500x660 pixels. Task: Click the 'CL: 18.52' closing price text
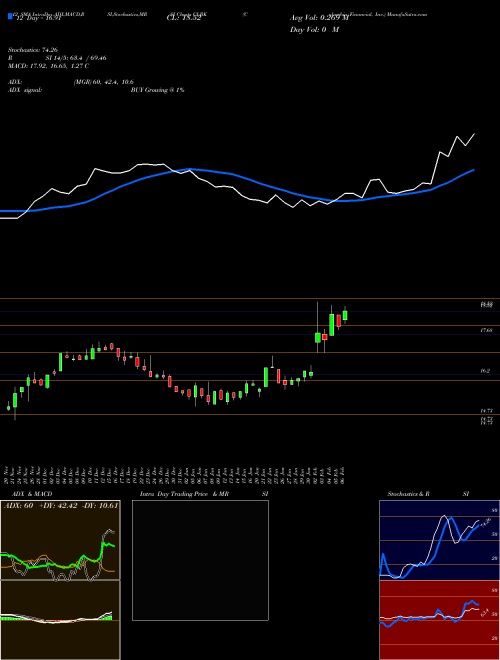pos(184,18)
